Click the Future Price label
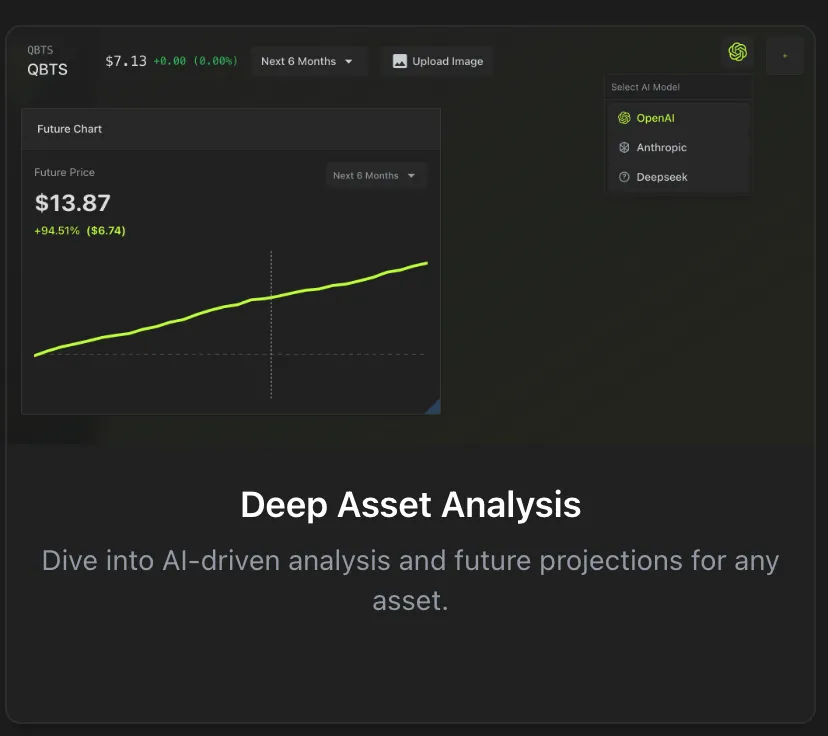Image resolution: width=828 pixels, height=736 pixels. point(64,172)
